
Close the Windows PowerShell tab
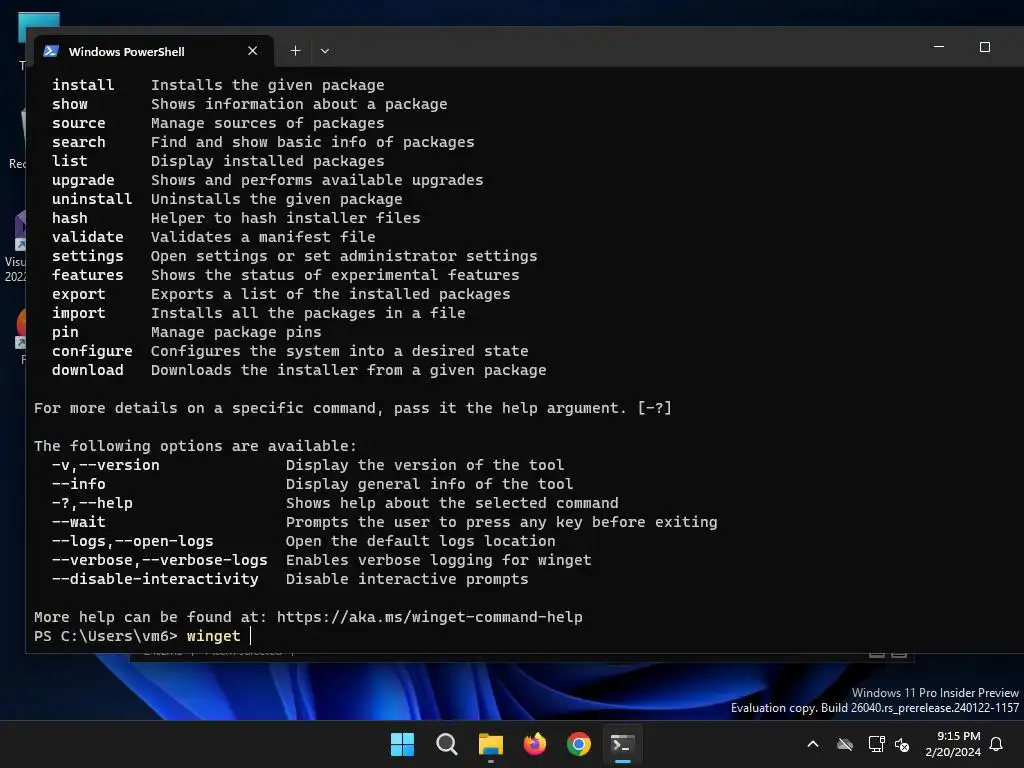pyautogui.click(x=253, y=51)
